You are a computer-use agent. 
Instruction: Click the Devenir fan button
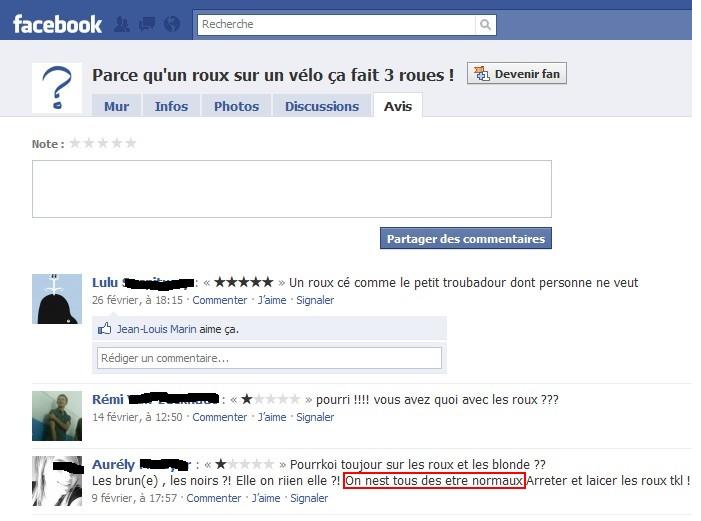pyautogui.click(x=517, y=74)
